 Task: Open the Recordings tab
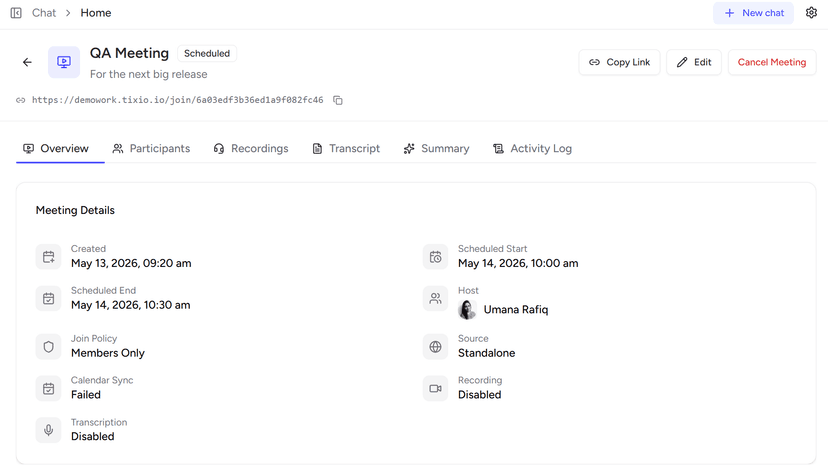click(251, 148)
